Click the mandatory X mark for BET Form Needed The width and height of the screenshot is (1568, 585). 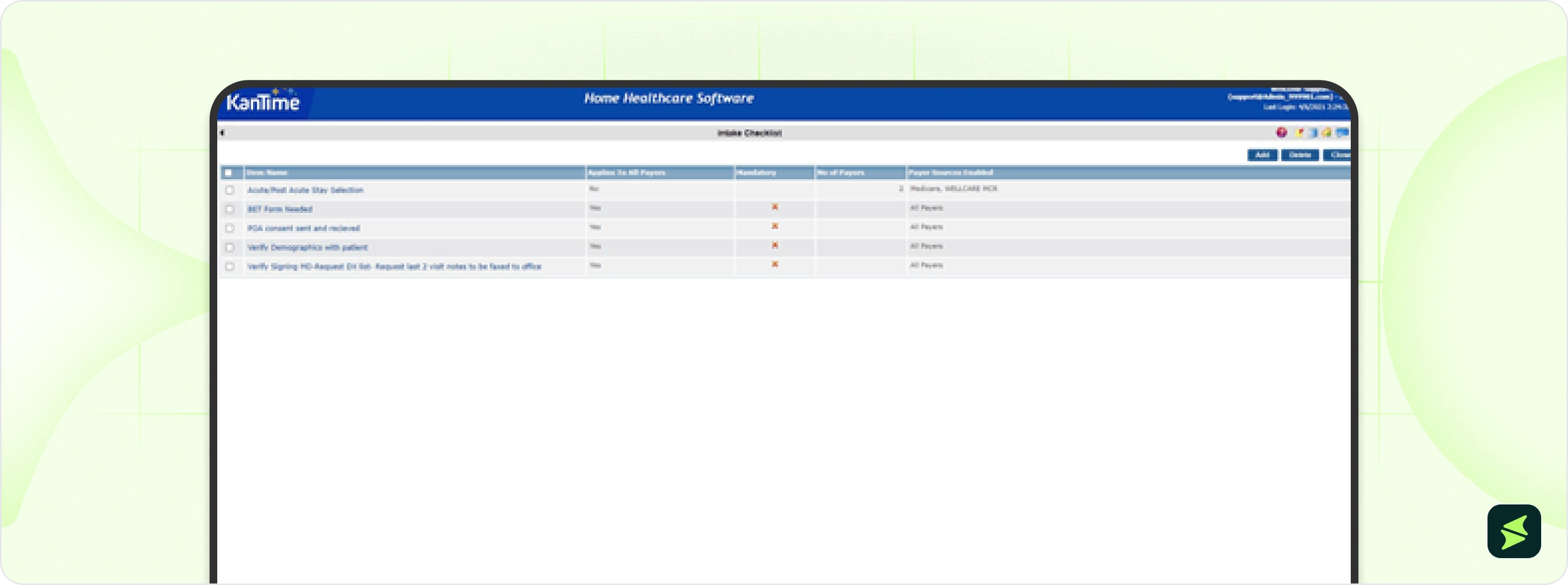[774, 207]
